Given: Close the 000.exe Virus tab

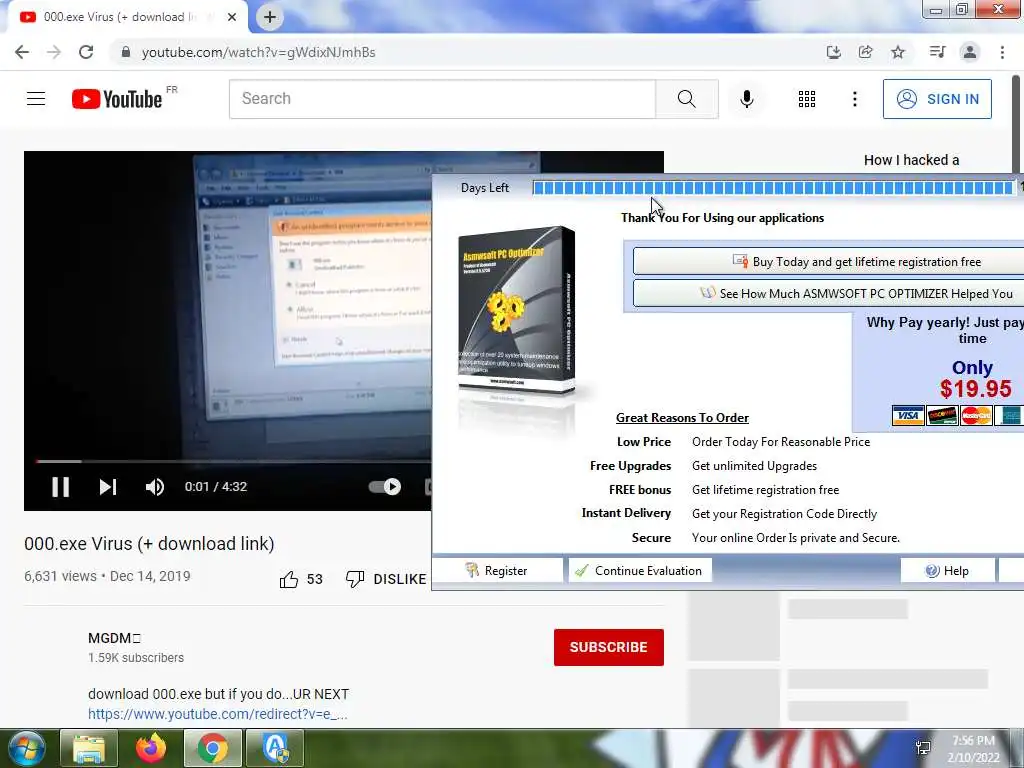Looking at the screenshot, I should [232, 18].
